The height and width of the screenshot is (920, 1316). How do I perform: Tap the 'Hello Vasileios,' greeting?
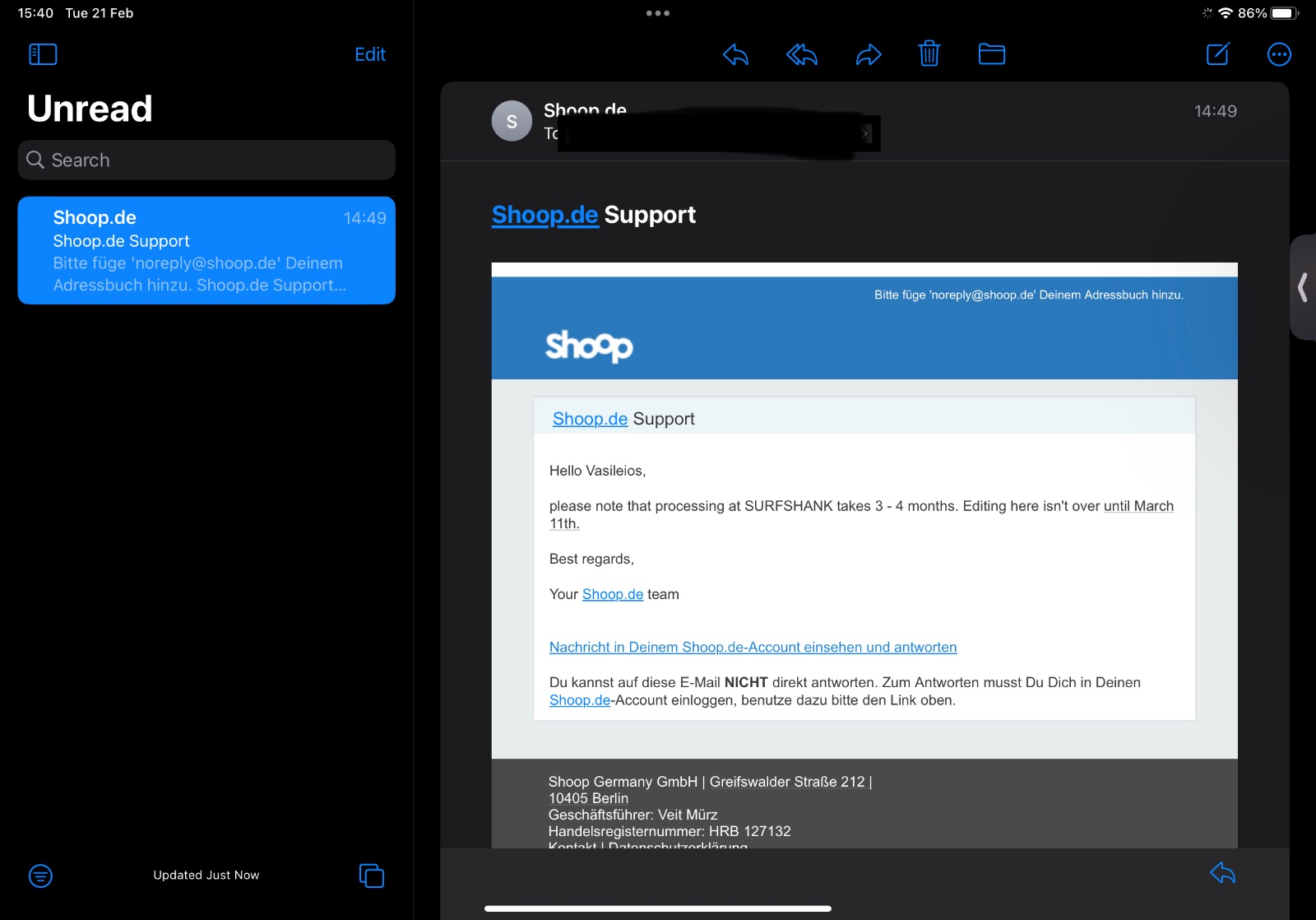[598, 471]
